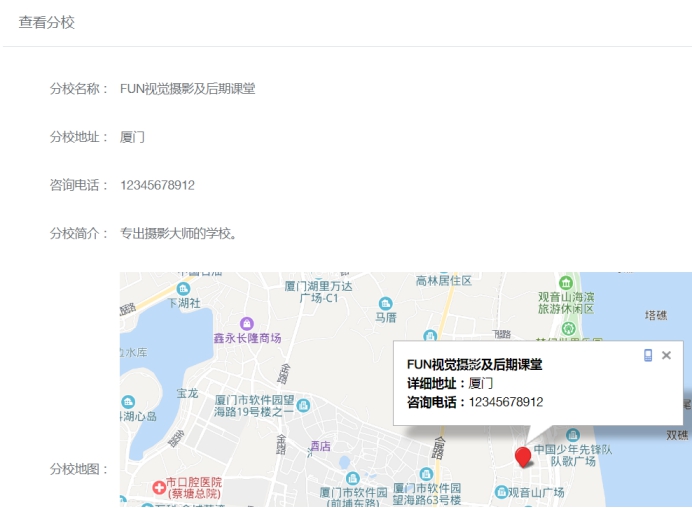
Task: Click the red hospital cross icon
Action: (x=158, y=488)
